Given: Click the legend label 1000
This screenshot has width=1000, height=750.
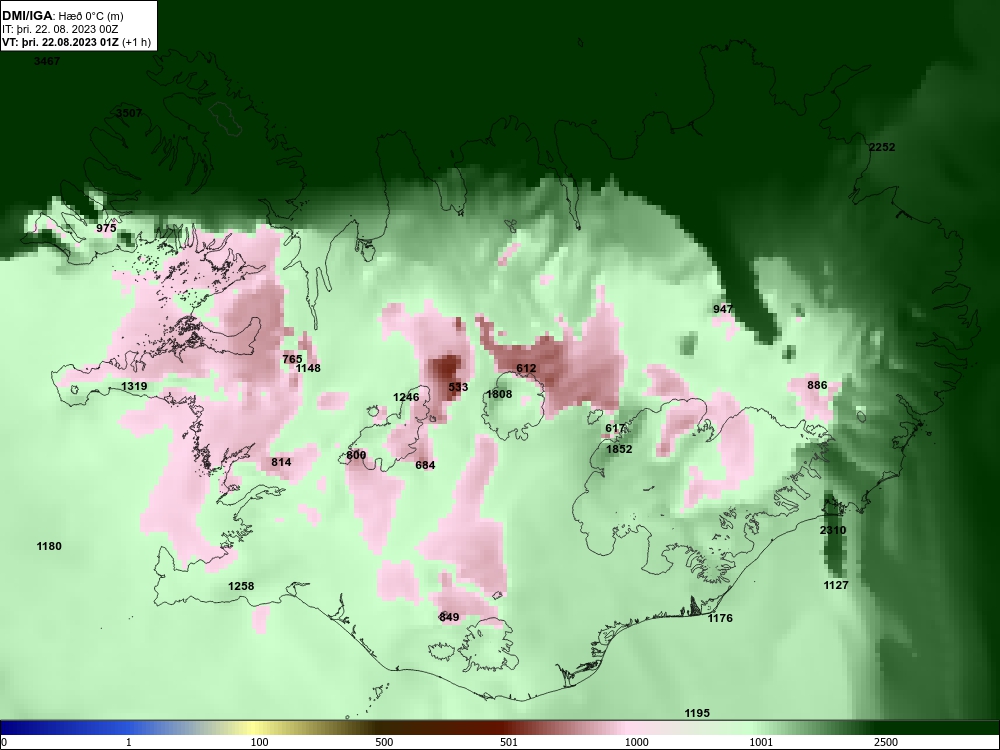Looking at the screenshot, I should click(636, 742).
